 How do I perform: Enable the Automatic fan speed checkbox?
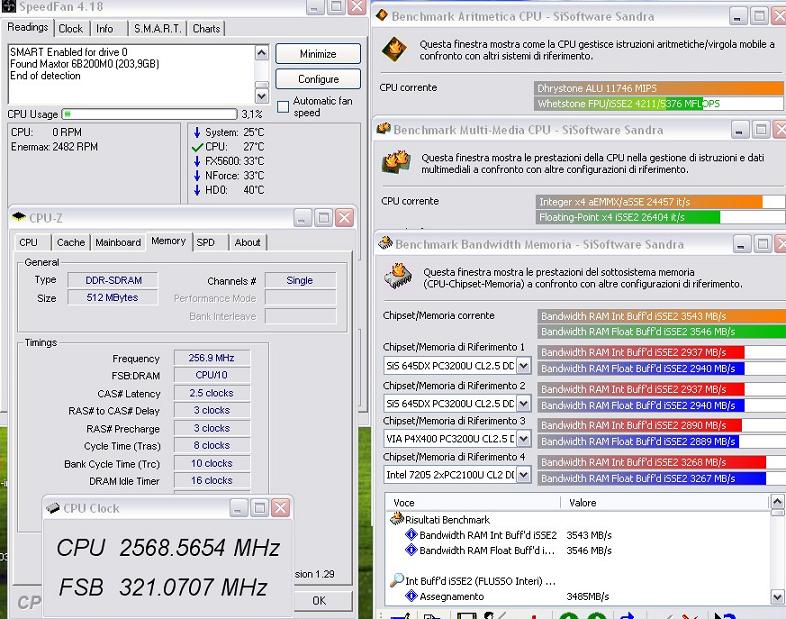tap(283, 107)
